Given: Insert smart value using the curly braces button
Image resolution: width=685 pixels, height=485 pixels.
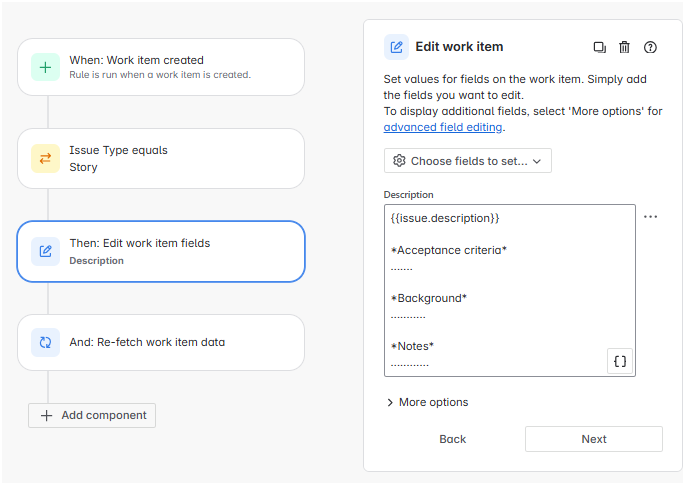Looking at the screenshot, I should tap(620, 361).
